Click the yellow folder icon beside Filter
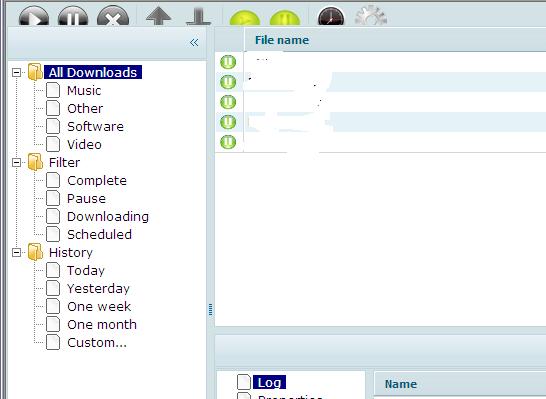The height and width of the screenshot is (399, 546). pos(35,162)
